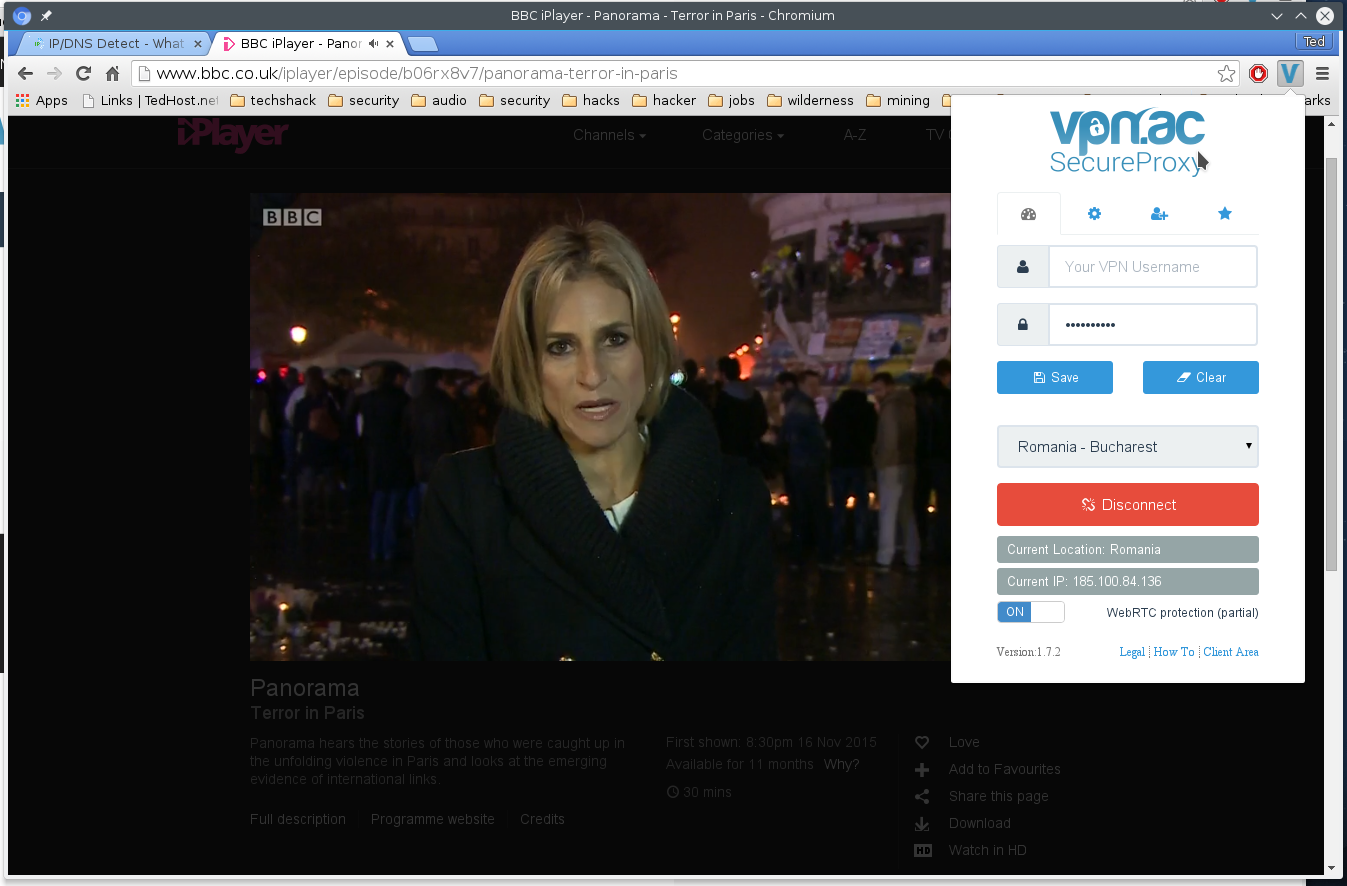The width and height of the screenshot is (1347, 886).
Task: Open the techshack bookmarks folder
Action: 272,100
